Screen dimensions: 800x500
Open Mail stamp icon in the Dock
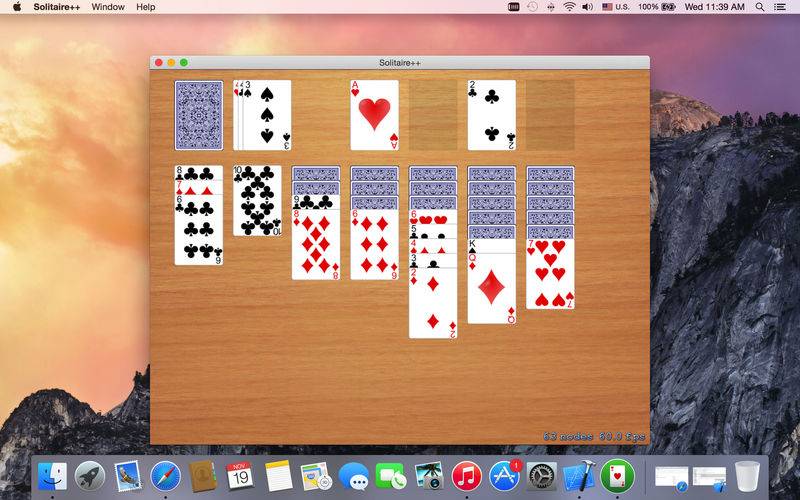128,477
